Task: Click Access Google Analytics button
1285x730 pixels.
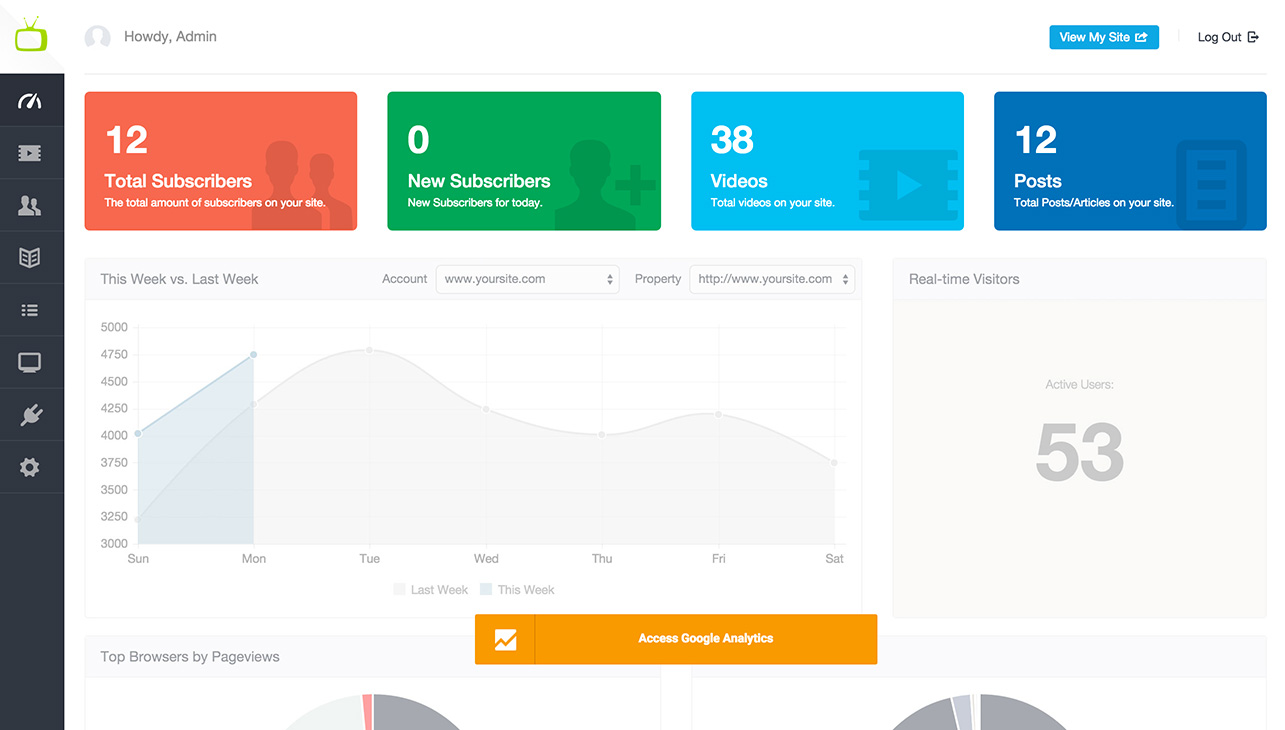Action: (x=676, y=639)
